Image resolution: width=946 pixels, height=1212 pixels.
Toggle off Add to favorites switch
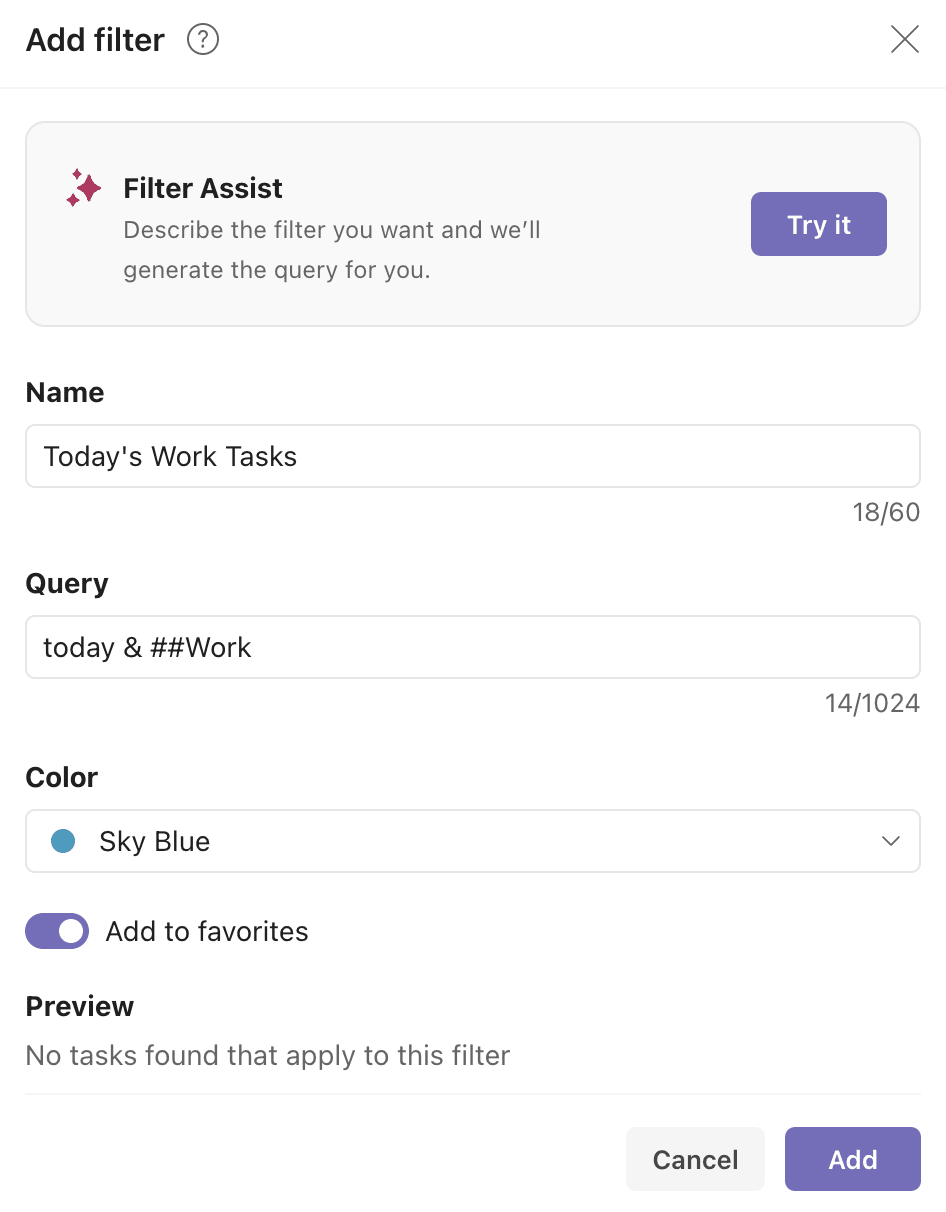[57, 932]
